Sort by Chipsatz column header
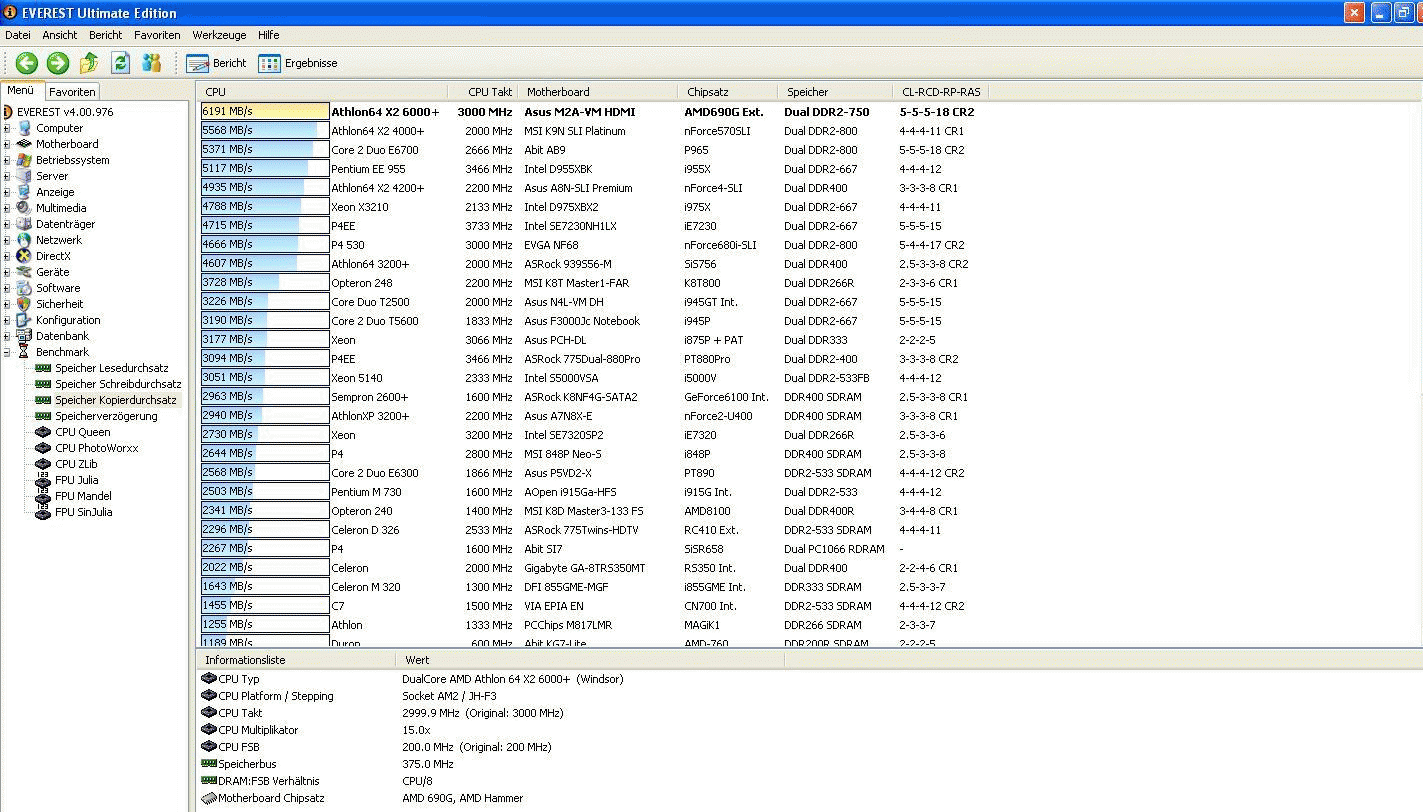 coord(728,92)
